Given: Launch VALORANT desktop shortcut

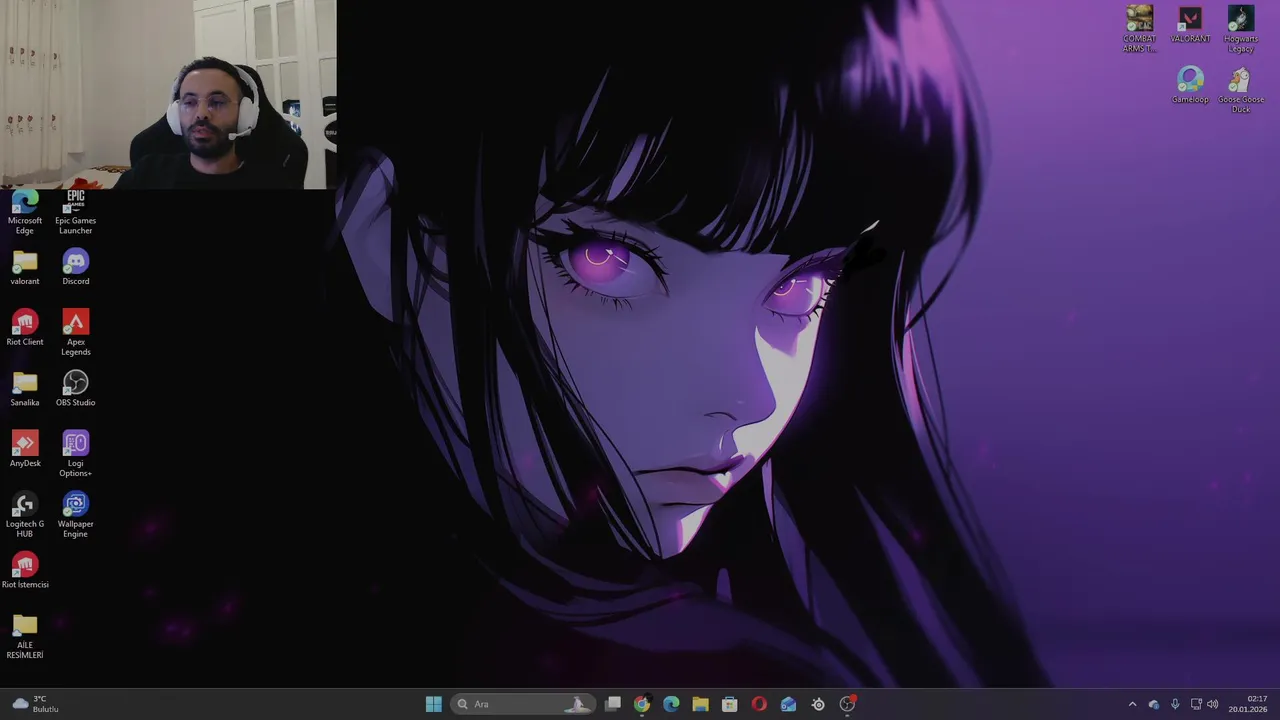Looking at the screenshot, I should (x=1190, y=25).
